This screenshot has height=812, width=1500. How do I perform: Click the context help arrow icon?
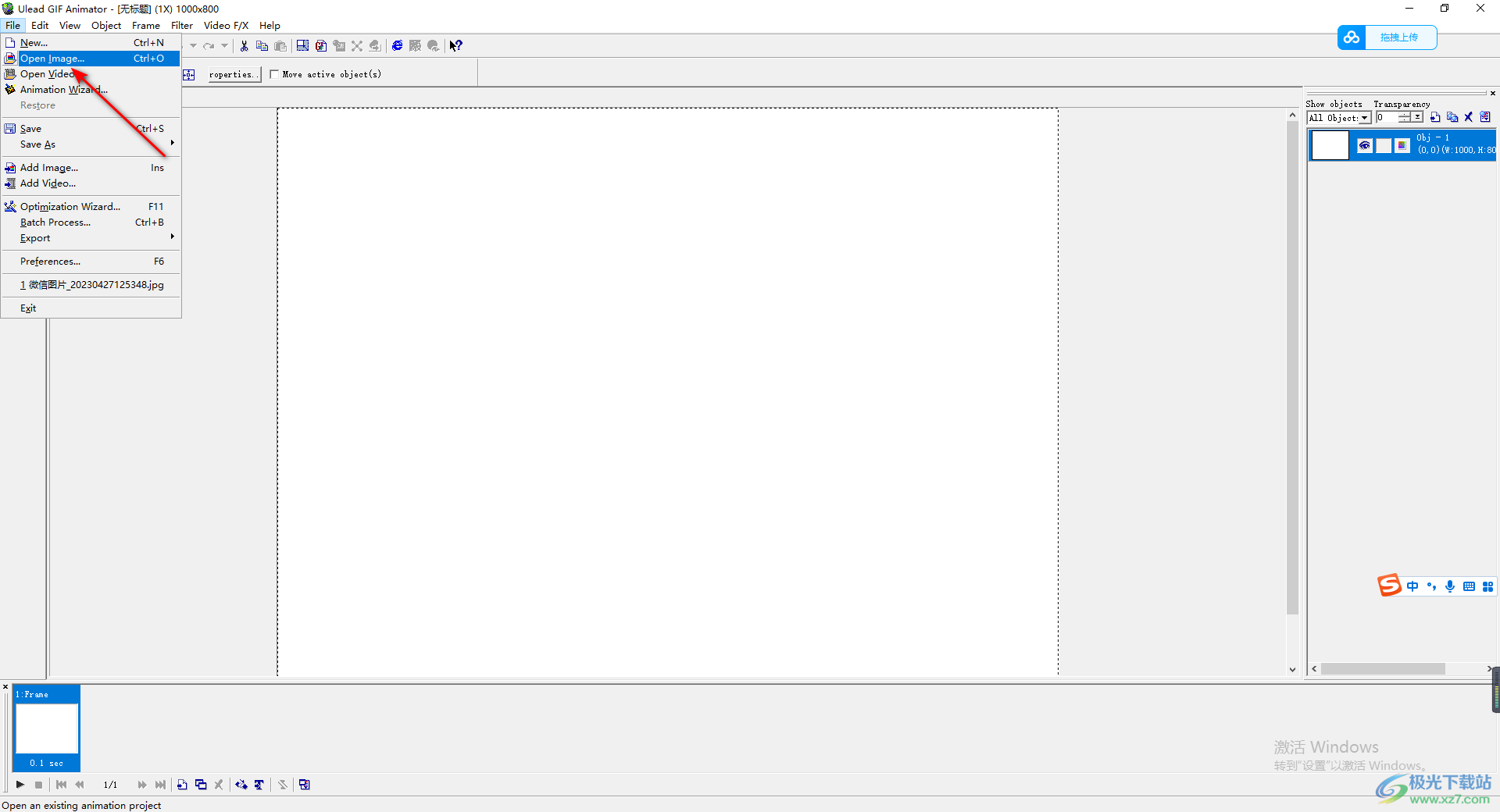point(456,46)
